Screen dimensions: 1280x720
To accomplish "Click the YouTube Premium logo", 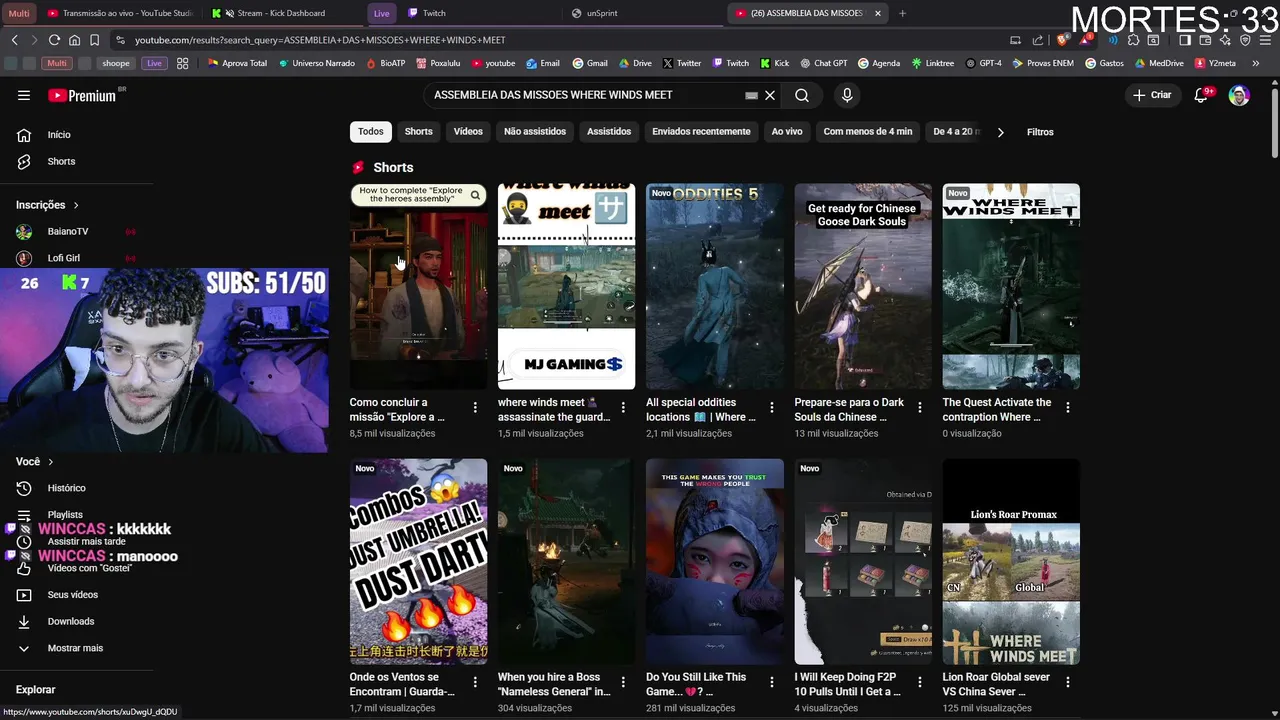I will point(83,95).
